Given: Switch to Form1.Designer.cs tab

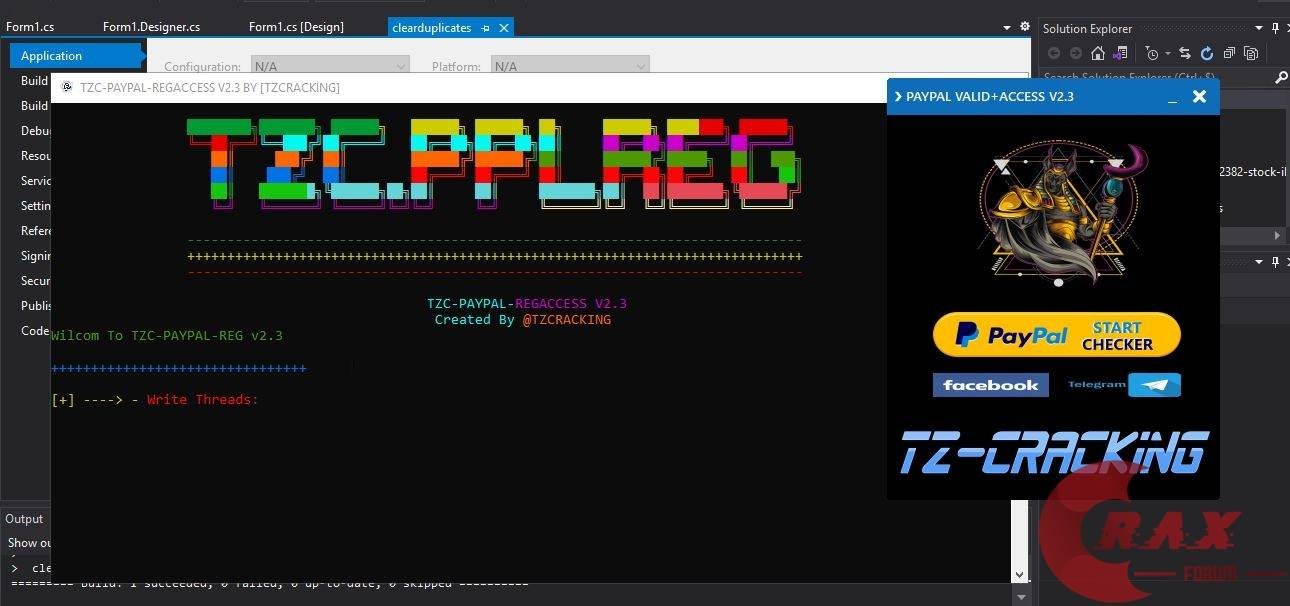Looking at the screenshot, I should point(152,27).
